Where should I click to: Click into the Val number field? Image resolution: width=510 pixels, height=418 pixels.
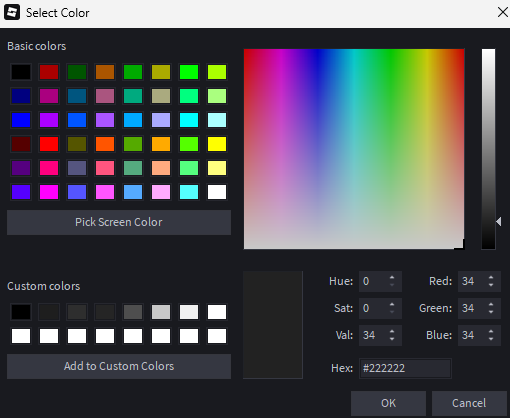[373, 335]
